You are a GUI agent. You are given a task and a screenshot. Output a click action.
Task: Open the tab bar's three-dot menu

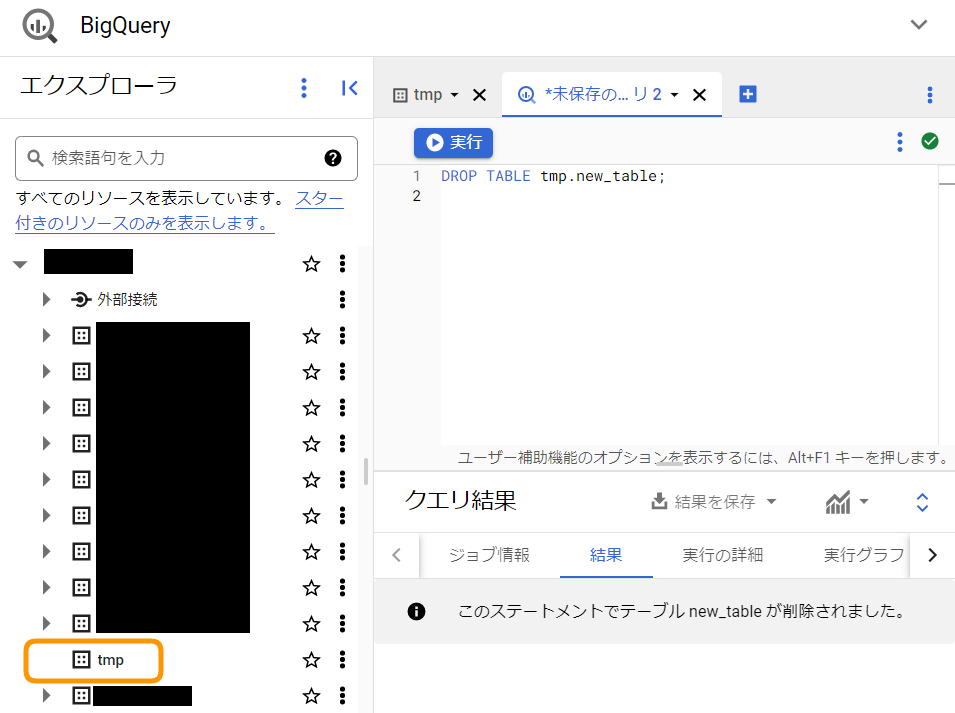coord(929,94)
